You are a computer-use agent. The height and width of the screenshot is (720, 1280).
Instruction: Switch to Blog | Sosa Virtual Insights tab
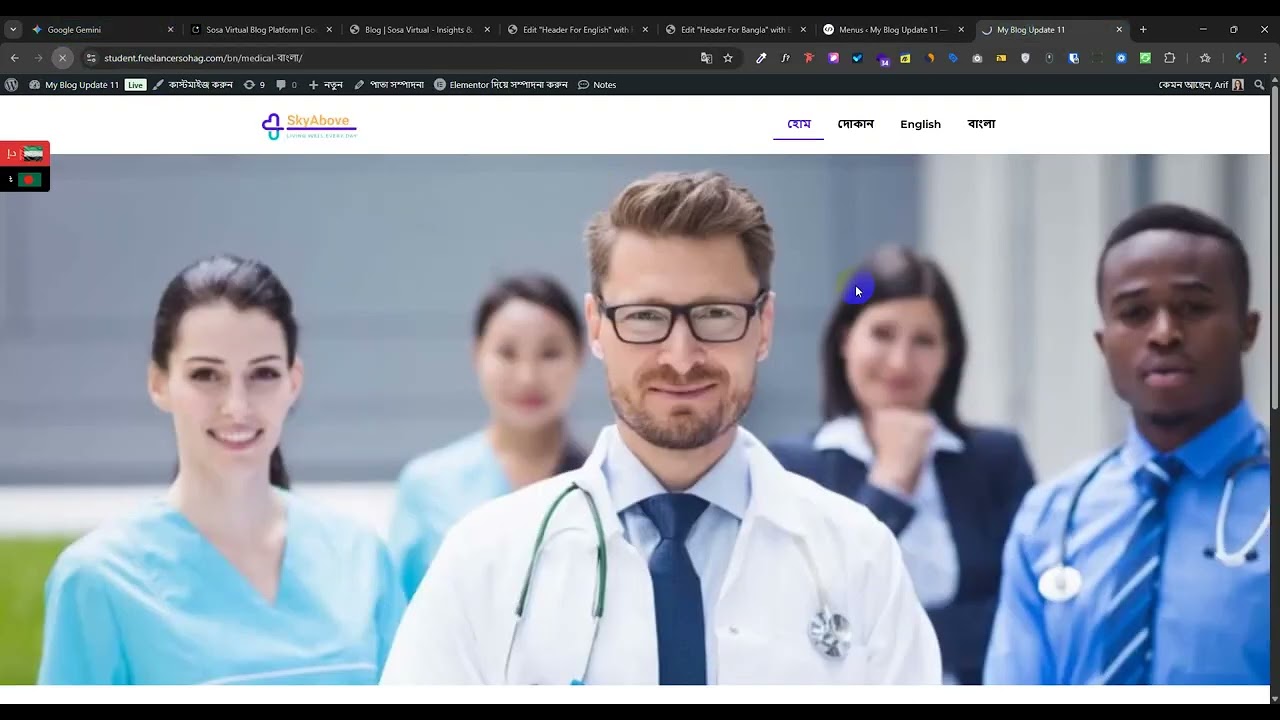point(418,30)
